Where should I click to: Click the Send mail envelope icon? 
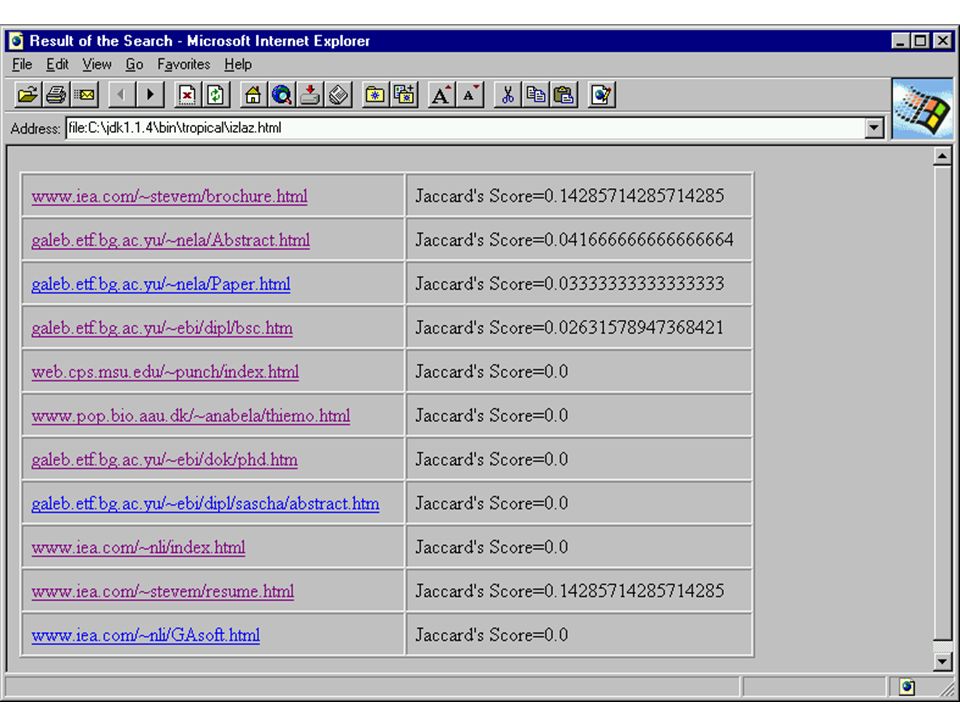click(x=85, y=95)
